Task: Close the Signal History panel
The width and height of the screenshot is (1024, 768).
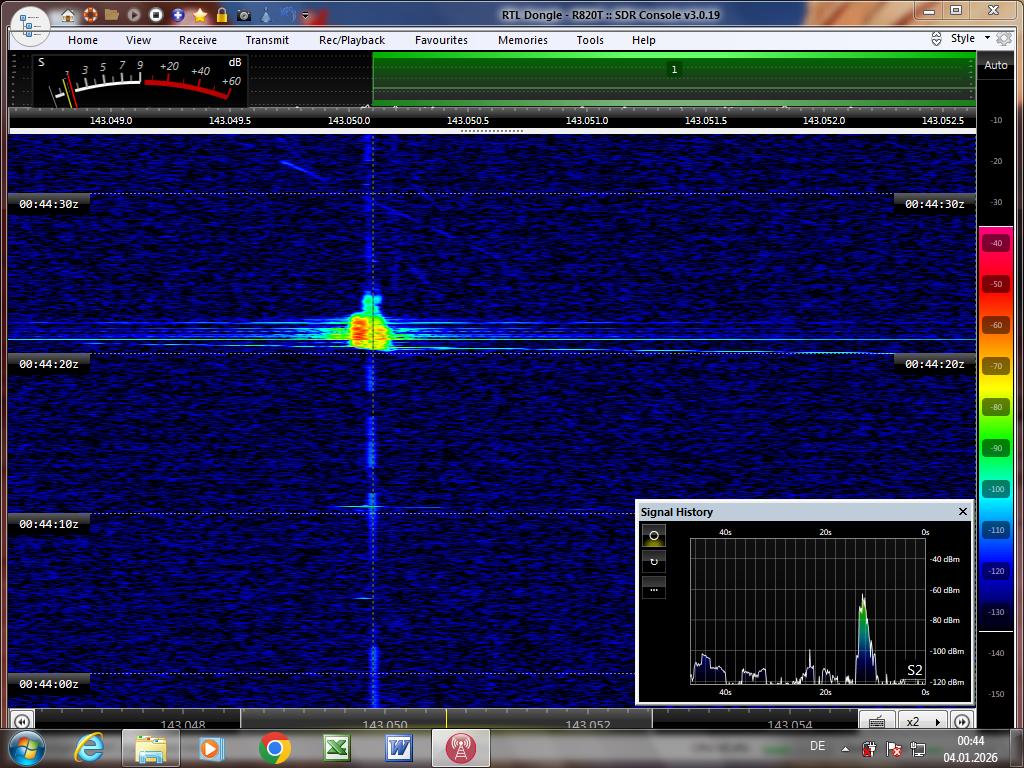Action: (x=963, y=511)
